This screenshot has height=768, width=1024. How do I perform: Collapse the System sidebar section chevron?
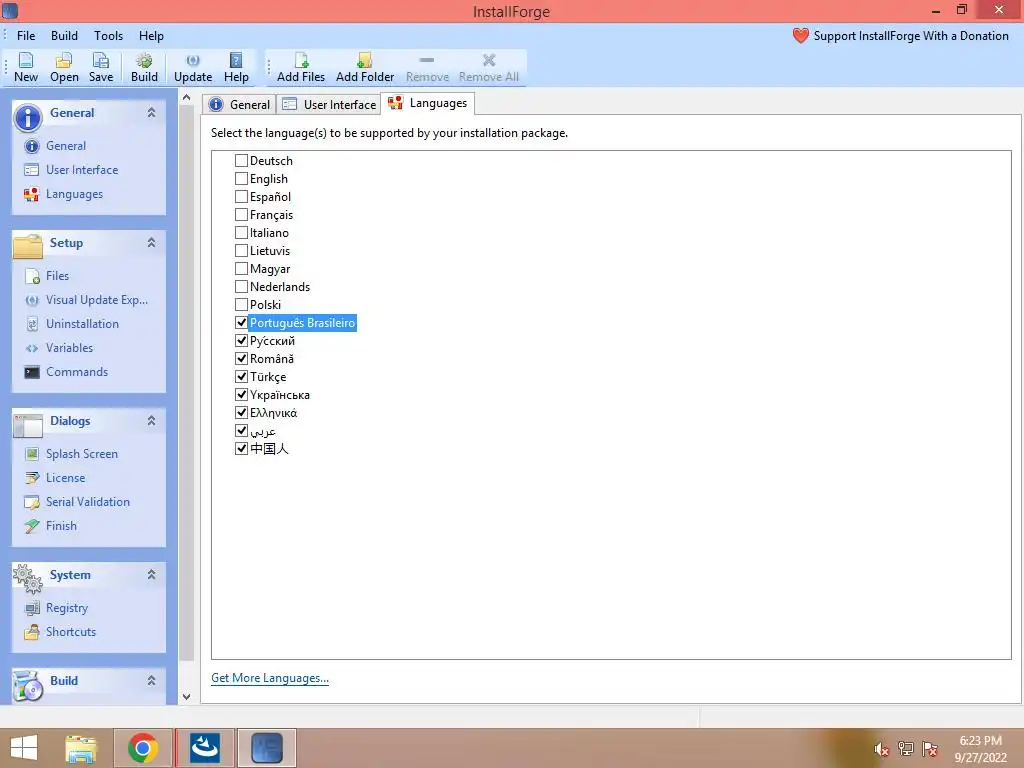coord(152,575)
